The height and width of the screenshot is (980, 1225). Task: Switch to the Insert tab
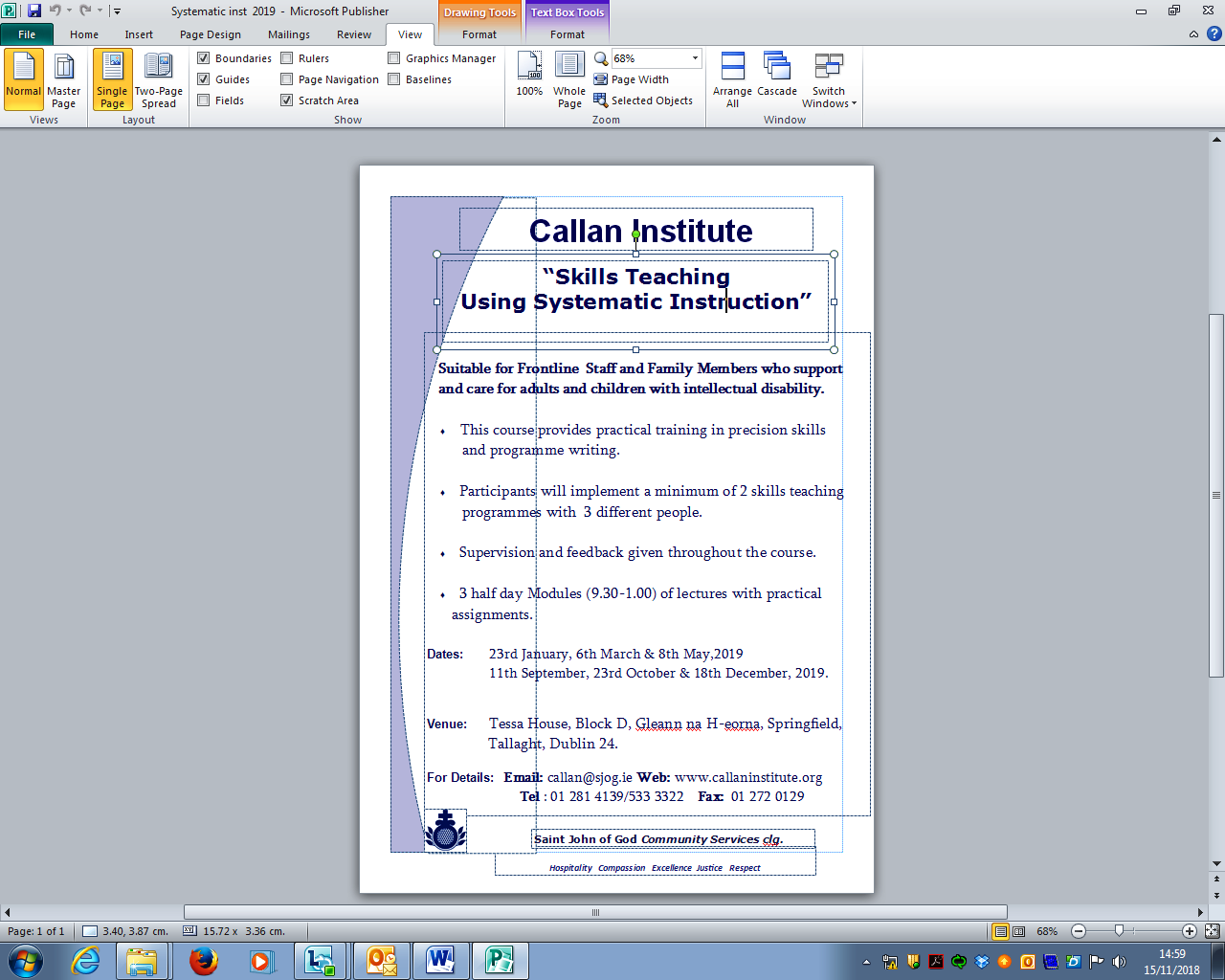(139, 34)
